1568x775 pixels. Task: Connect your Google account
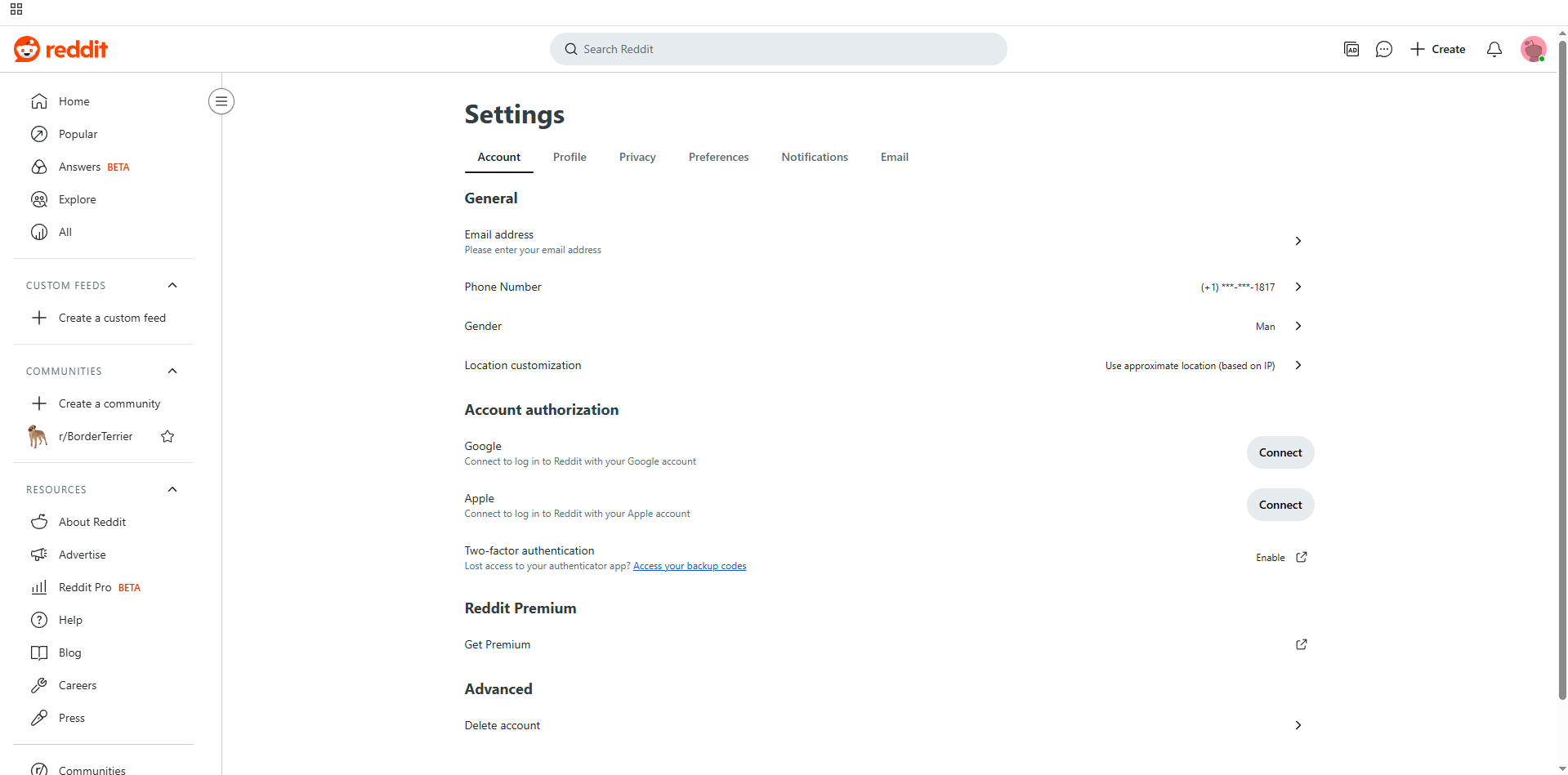1280,452
